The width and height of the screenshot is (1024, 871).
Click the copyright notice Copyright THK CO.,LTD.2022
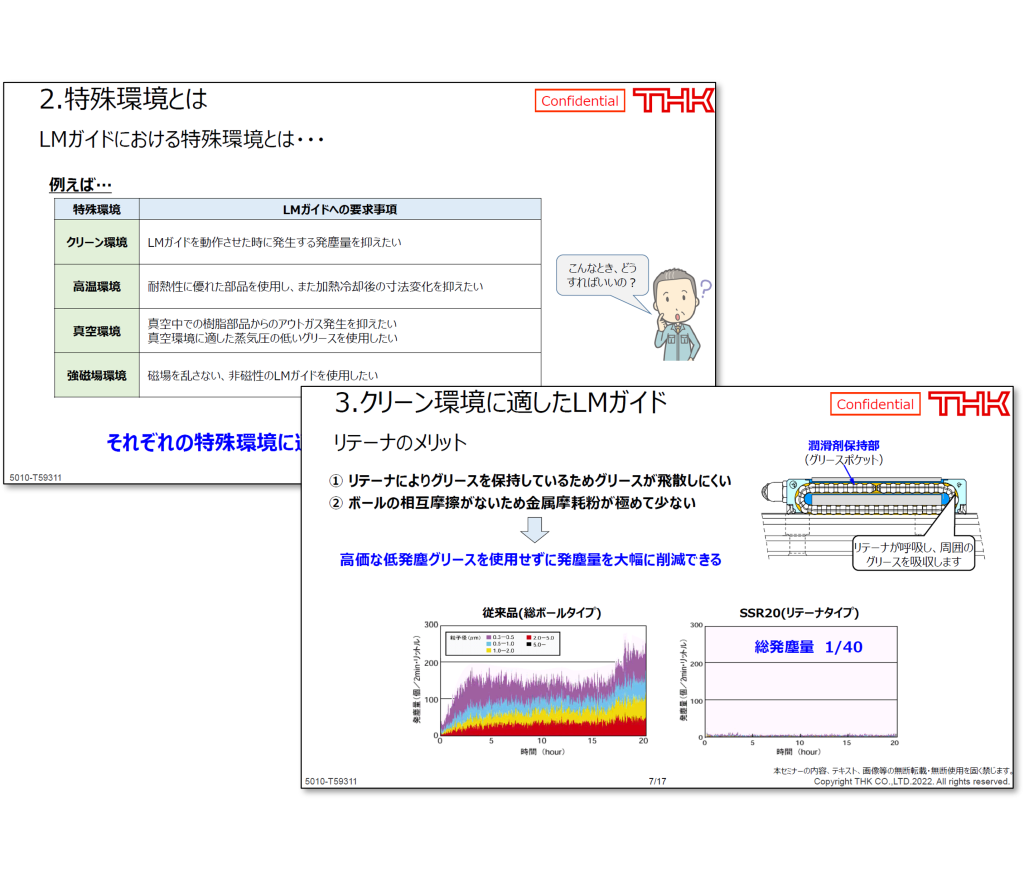[911, 782]
